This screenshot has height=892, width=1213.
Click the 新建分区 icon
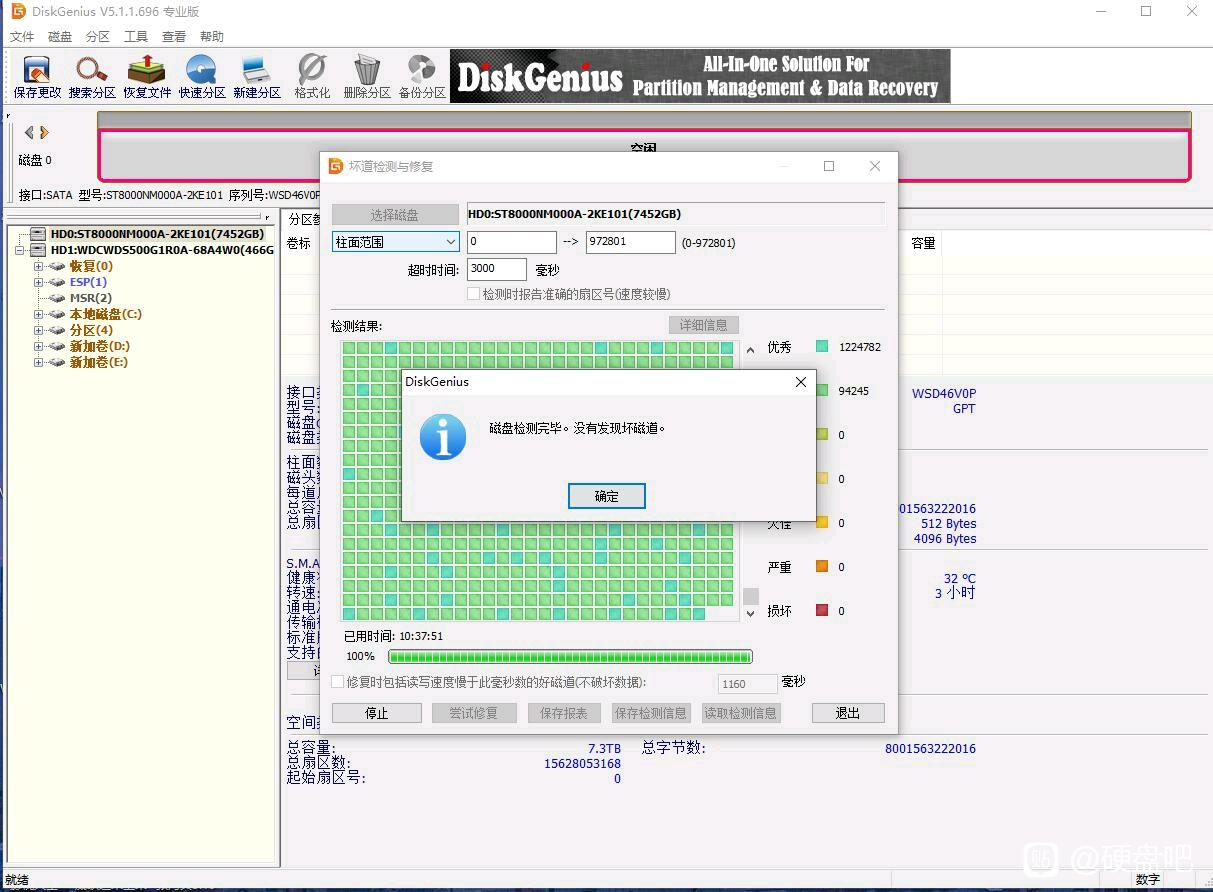pos(257,76)
